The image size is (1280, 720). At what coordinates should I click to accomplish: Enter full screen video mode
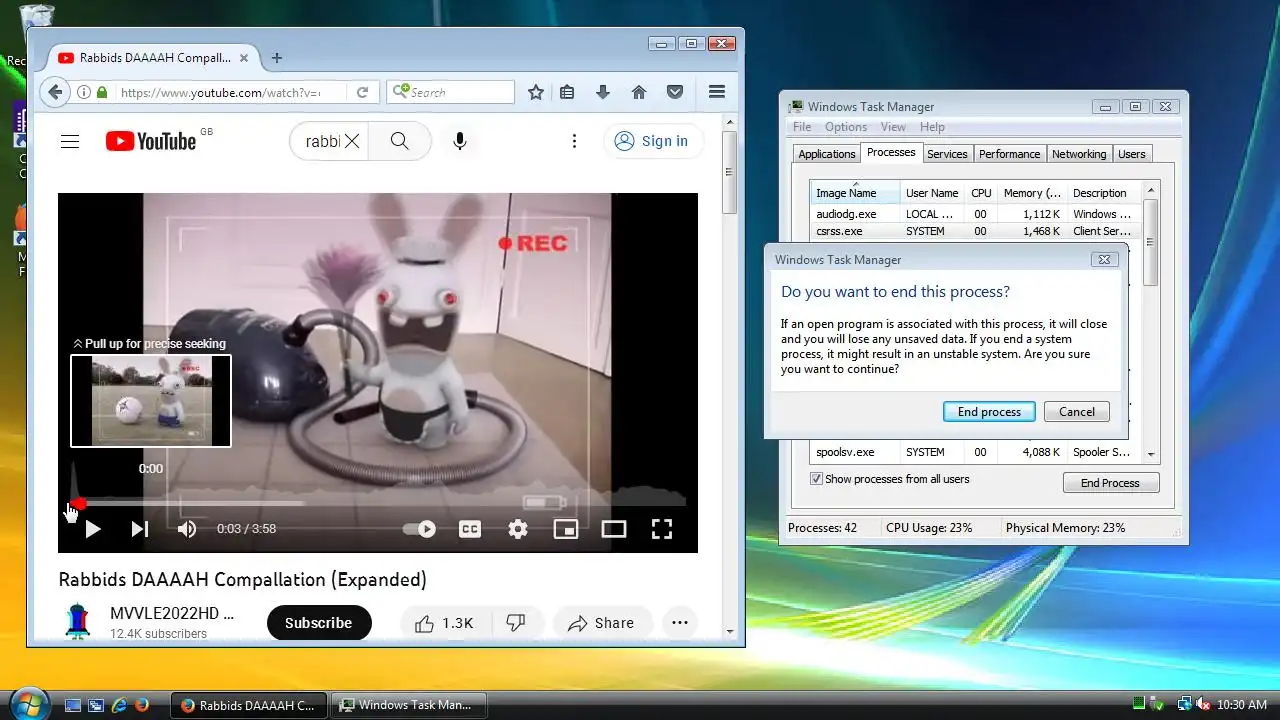662,529
